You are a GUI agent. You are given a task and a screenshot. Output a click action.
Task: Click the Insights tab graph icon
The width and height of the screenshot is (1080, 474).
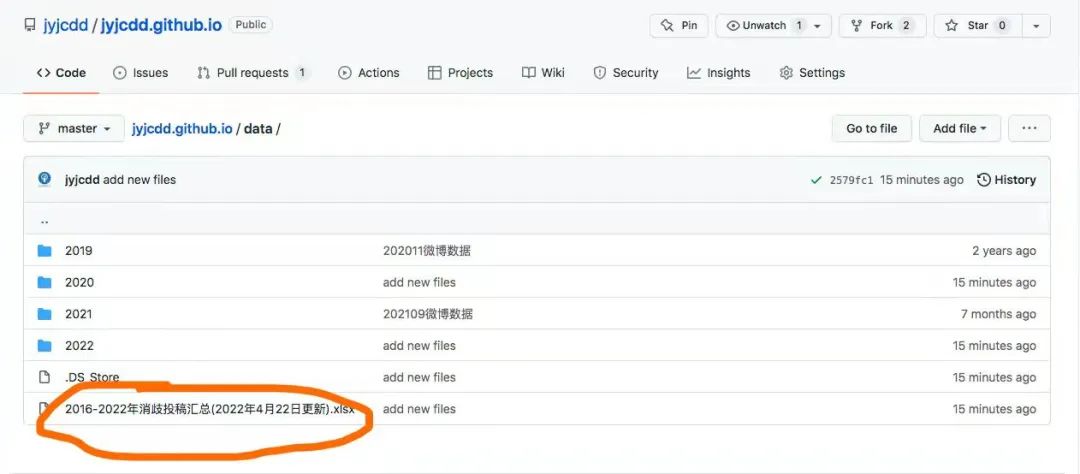click(x=694, y=72)
